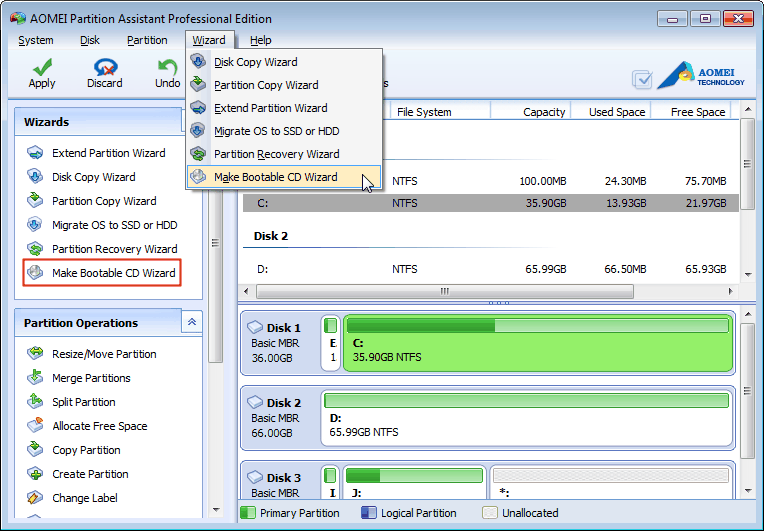Screen dimensions: 764x531
Task: Click Make Bootable CD Wizard sidebar icon
Action: [x=35, y=273]
